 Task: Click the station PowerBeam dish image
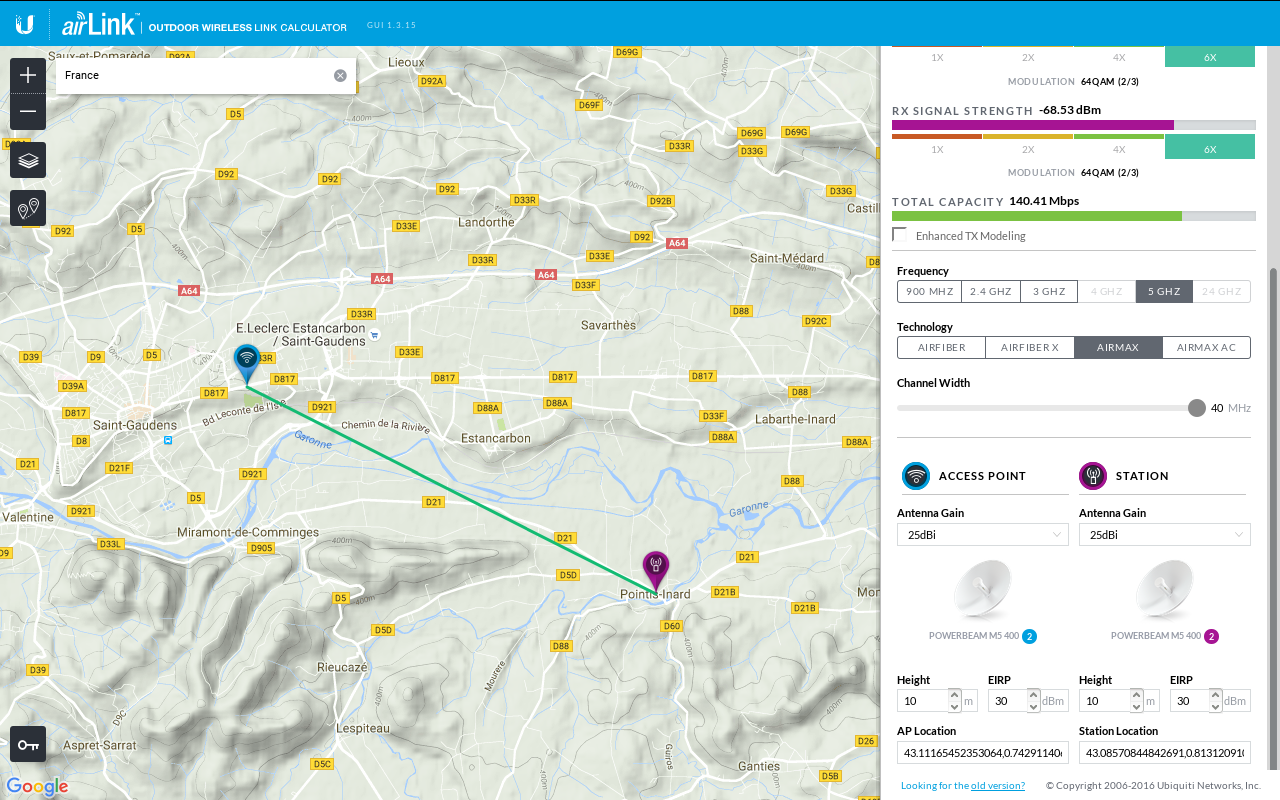1165,590
